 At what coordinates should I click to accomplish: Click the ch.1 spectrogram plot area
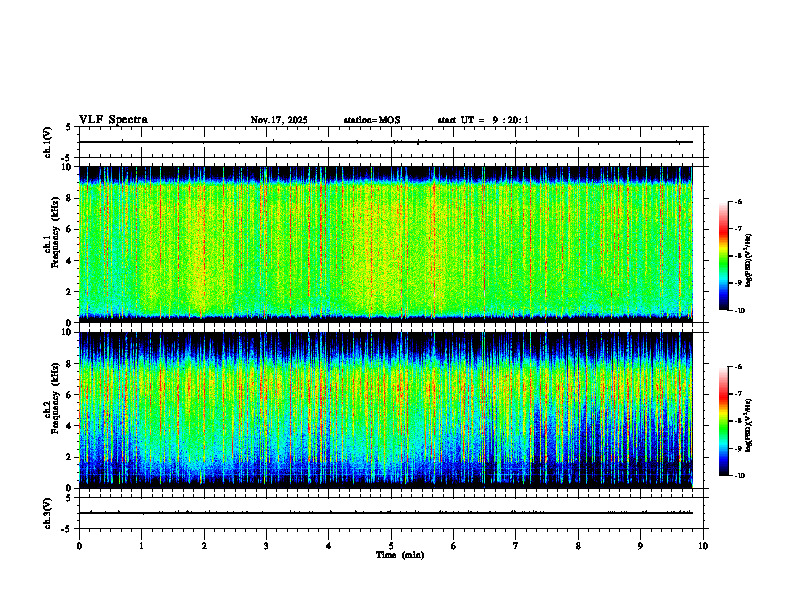pos(386,244)
